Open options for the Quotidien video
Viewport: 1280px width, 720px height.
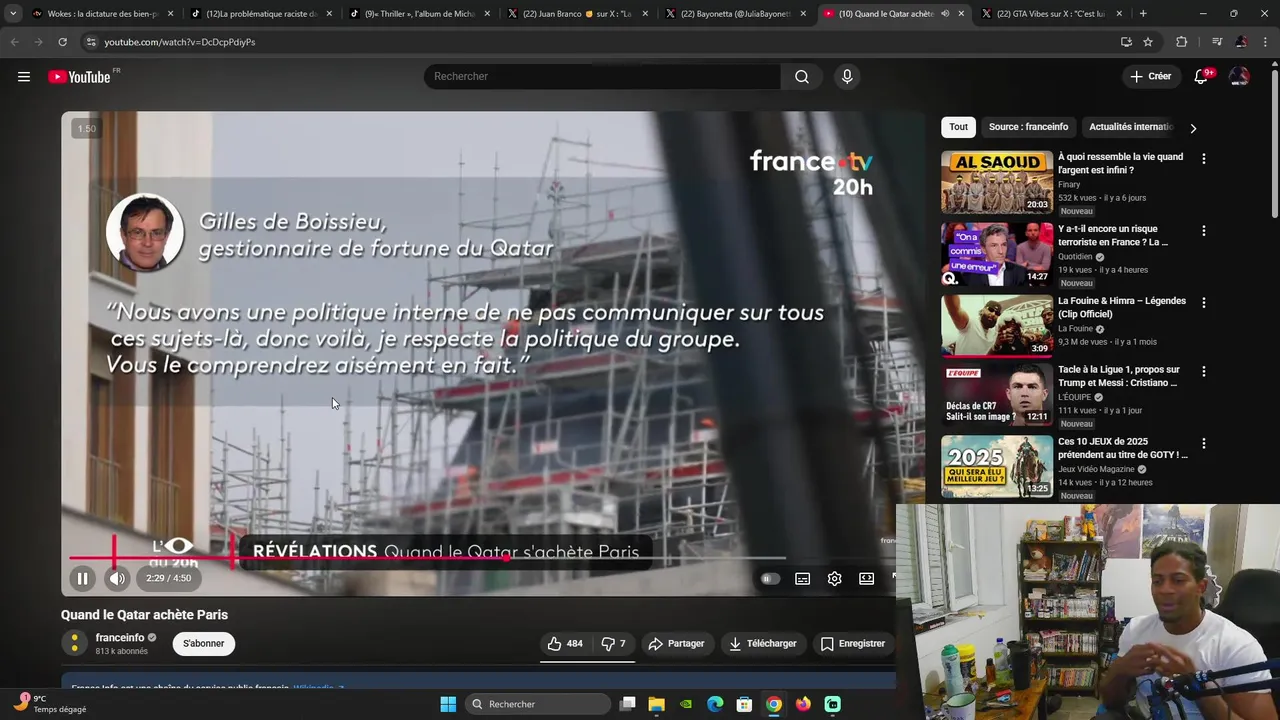coord(1203,231)
